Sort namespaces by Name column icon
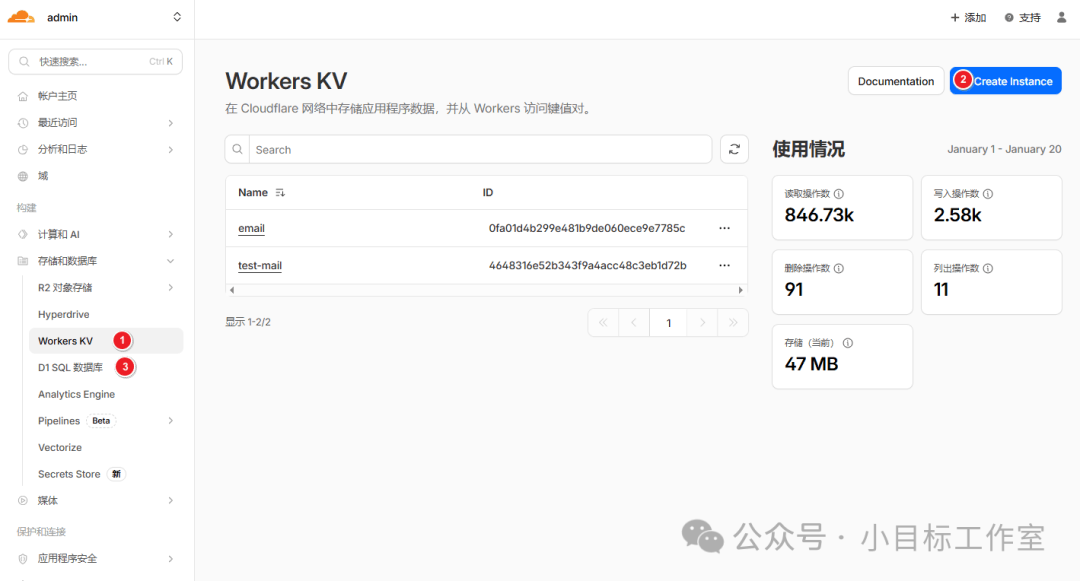This screenshot has height=581, width=1080. pyautogui.click(x=280, y=193)
